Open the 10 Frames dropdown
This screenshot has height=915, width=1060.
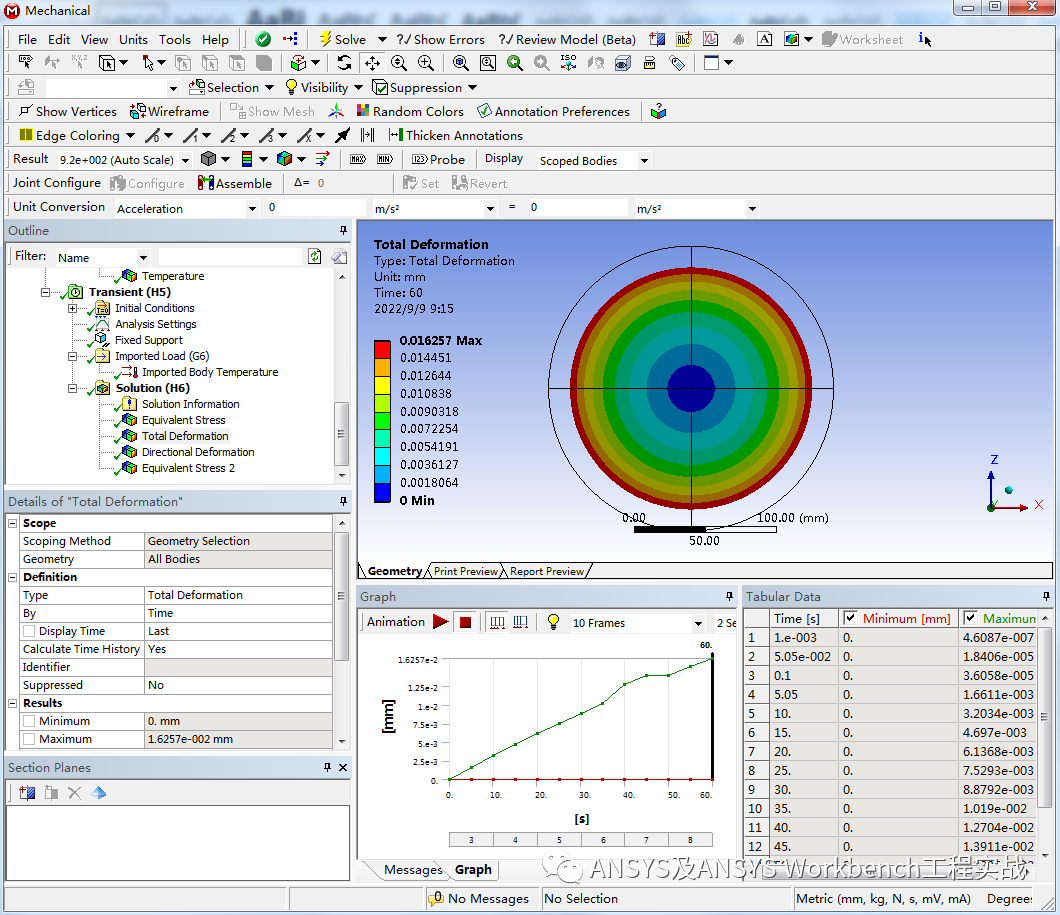(x=698, y=623)
